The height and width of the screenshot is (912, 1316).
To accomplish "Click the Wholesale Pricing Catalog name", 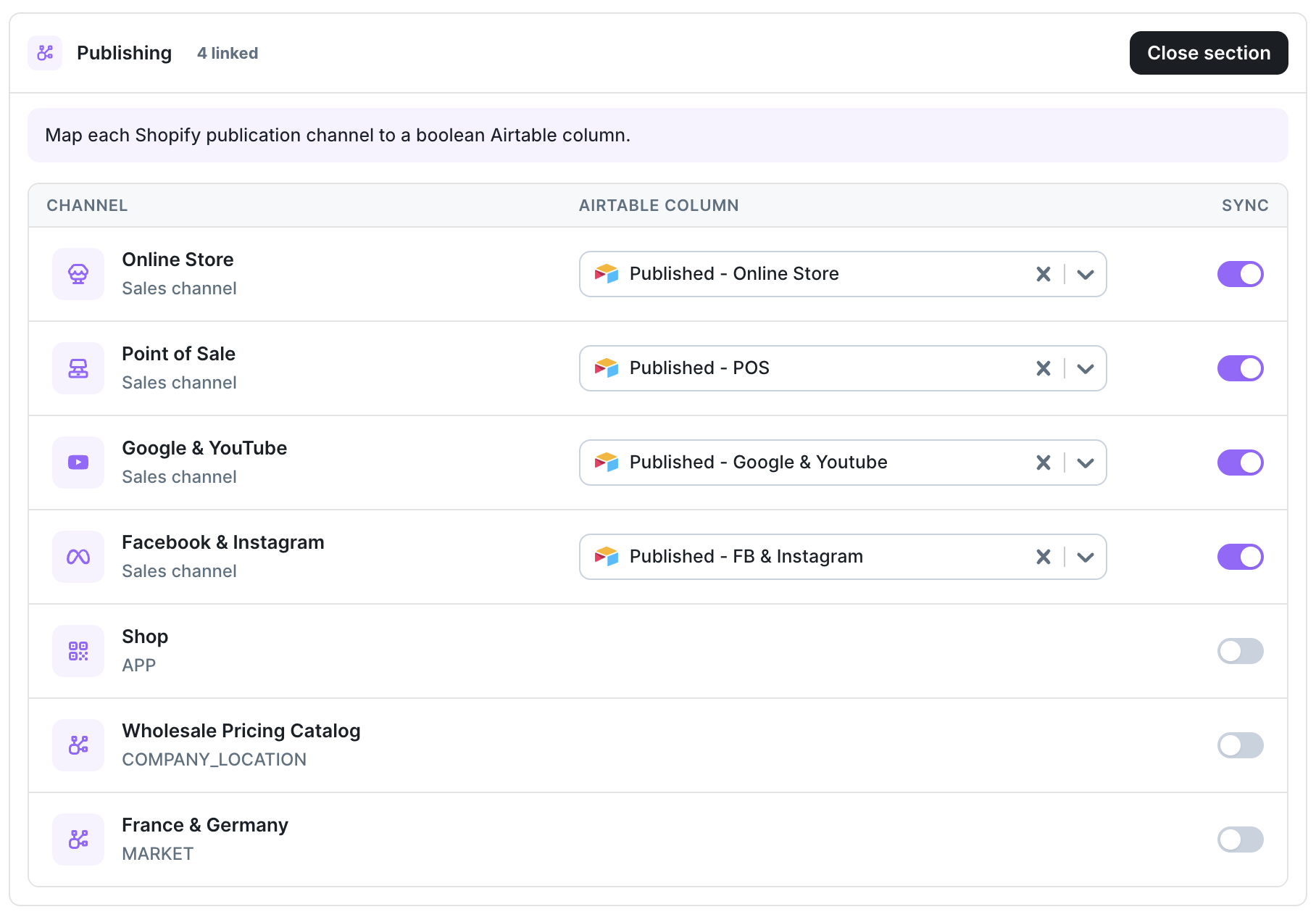I will click(x=241, y=731).
